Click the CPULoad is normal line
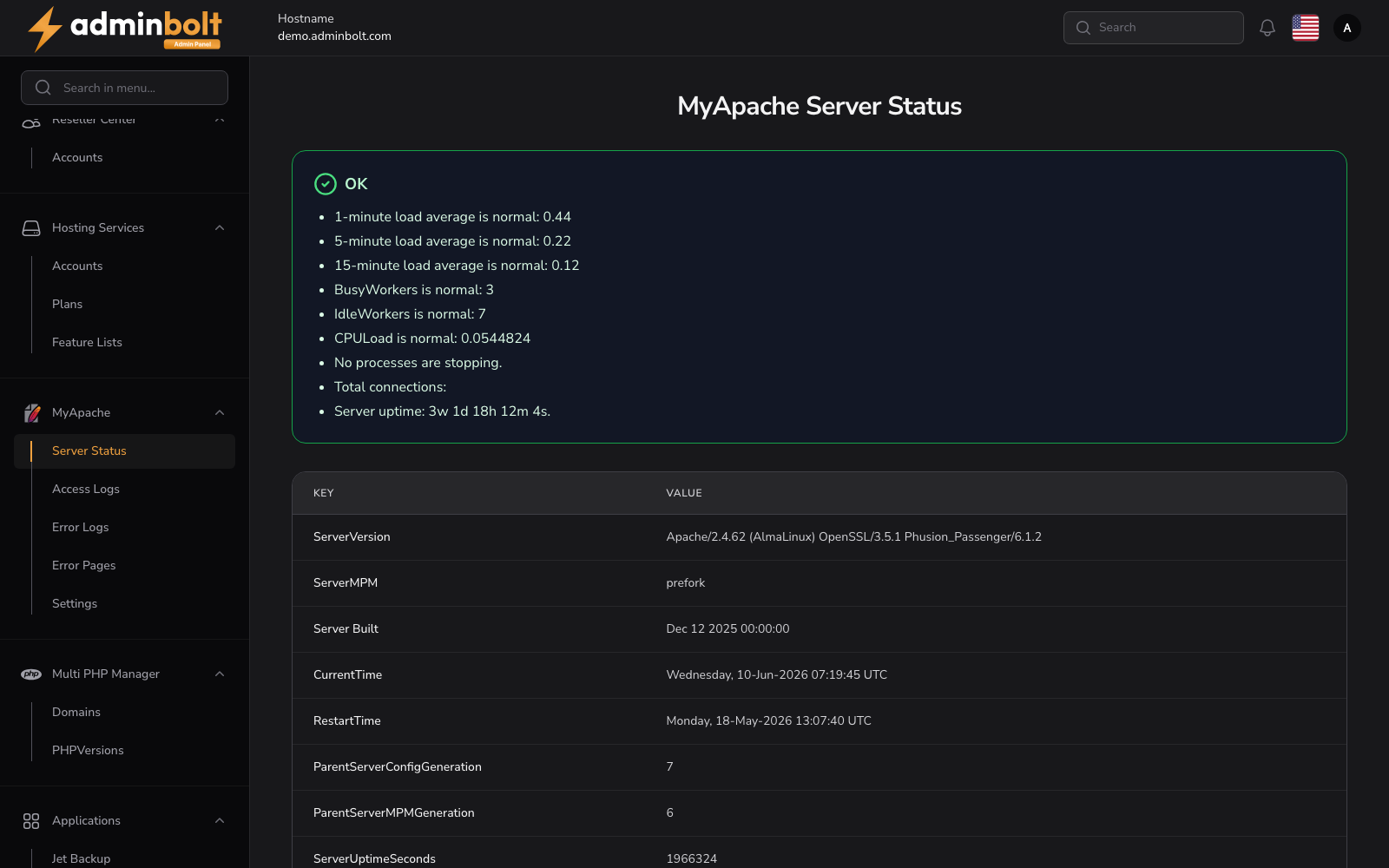This screenshot has width=1389, height=868. [x=432, y=339]
